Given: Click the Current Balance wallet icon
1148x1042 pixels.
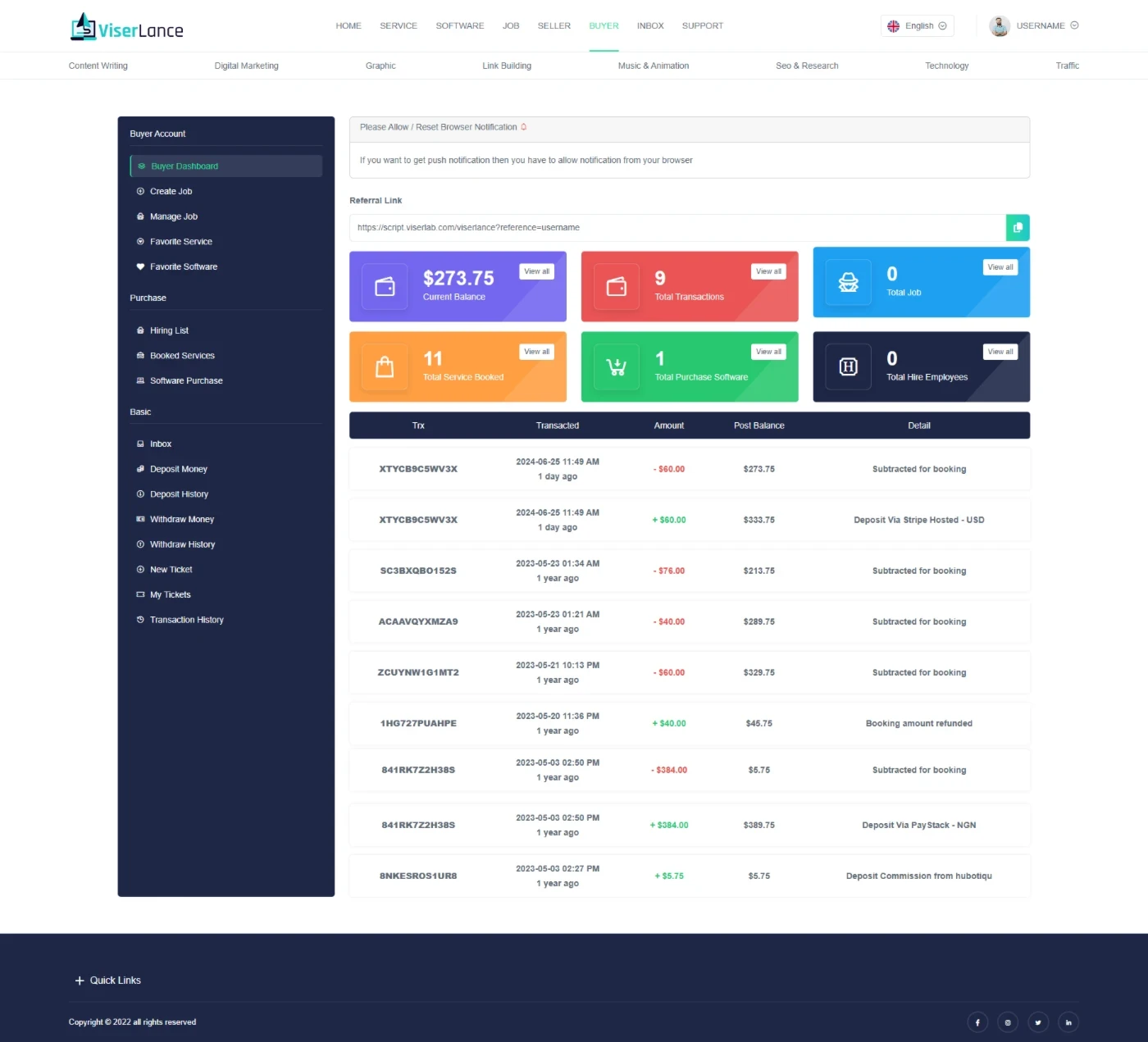Looking at the screenshot, I should point(385,286).
